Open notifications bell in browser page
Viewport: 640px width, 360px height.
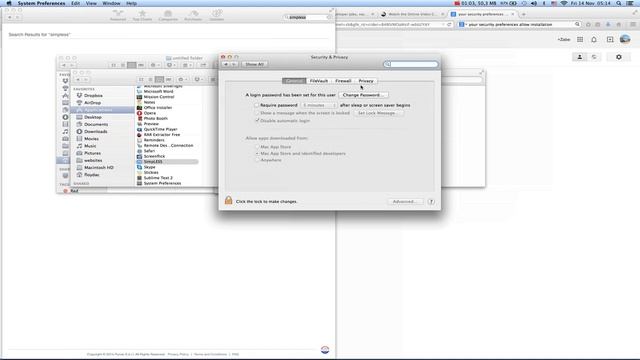[594, 40]
